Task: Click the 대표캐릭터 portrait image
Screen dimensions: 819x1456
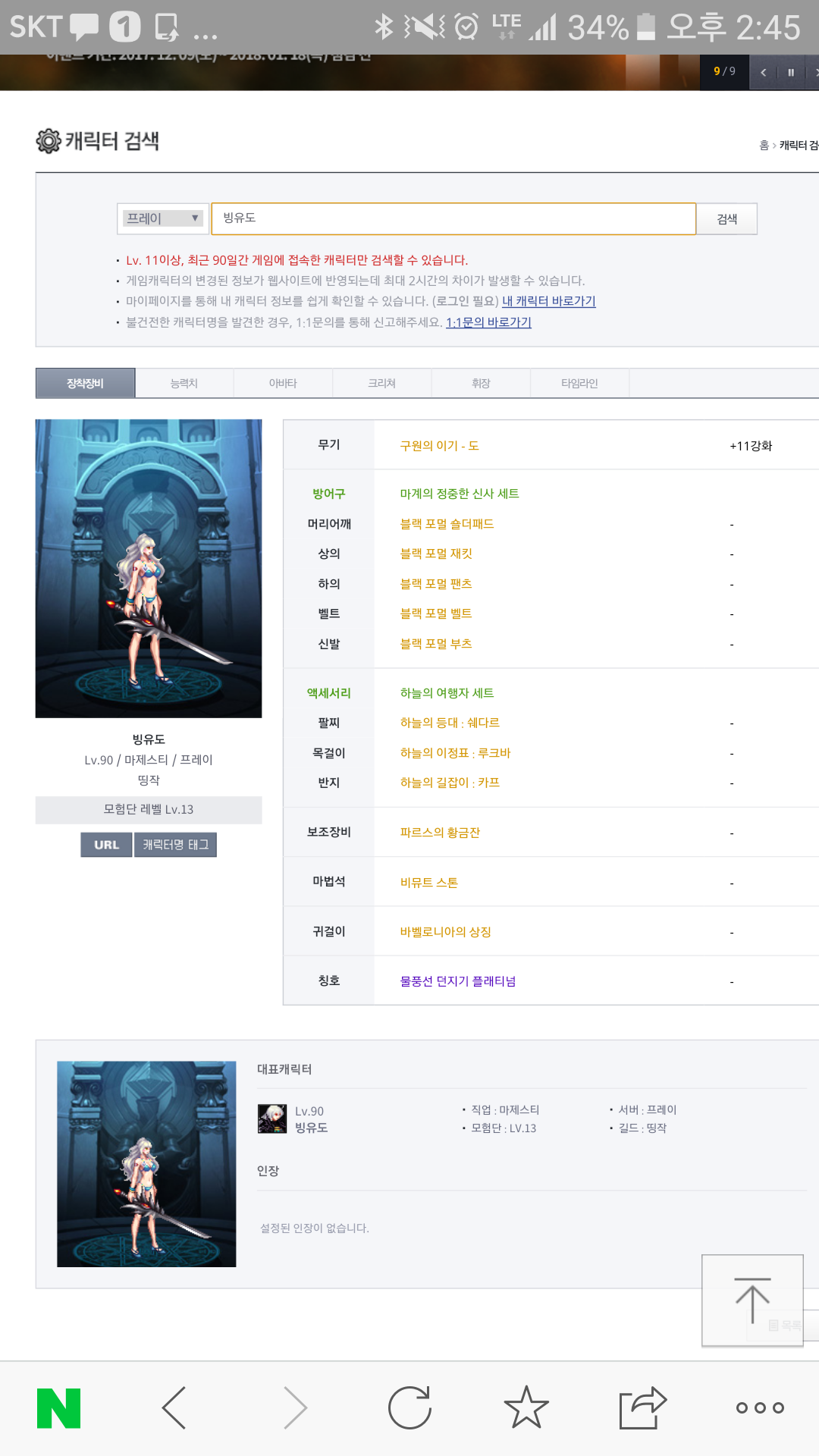Action: pyautogui.click(x=146, y=1164)
